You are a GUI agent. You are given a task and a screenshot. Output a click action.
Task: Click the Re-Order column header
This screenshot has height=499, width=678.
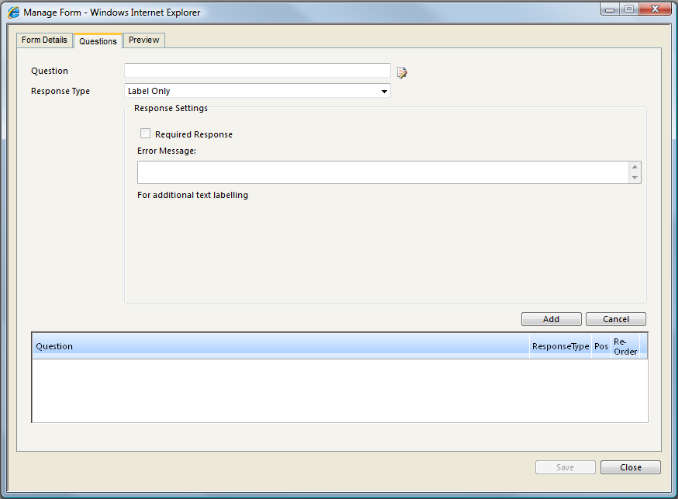625,346
